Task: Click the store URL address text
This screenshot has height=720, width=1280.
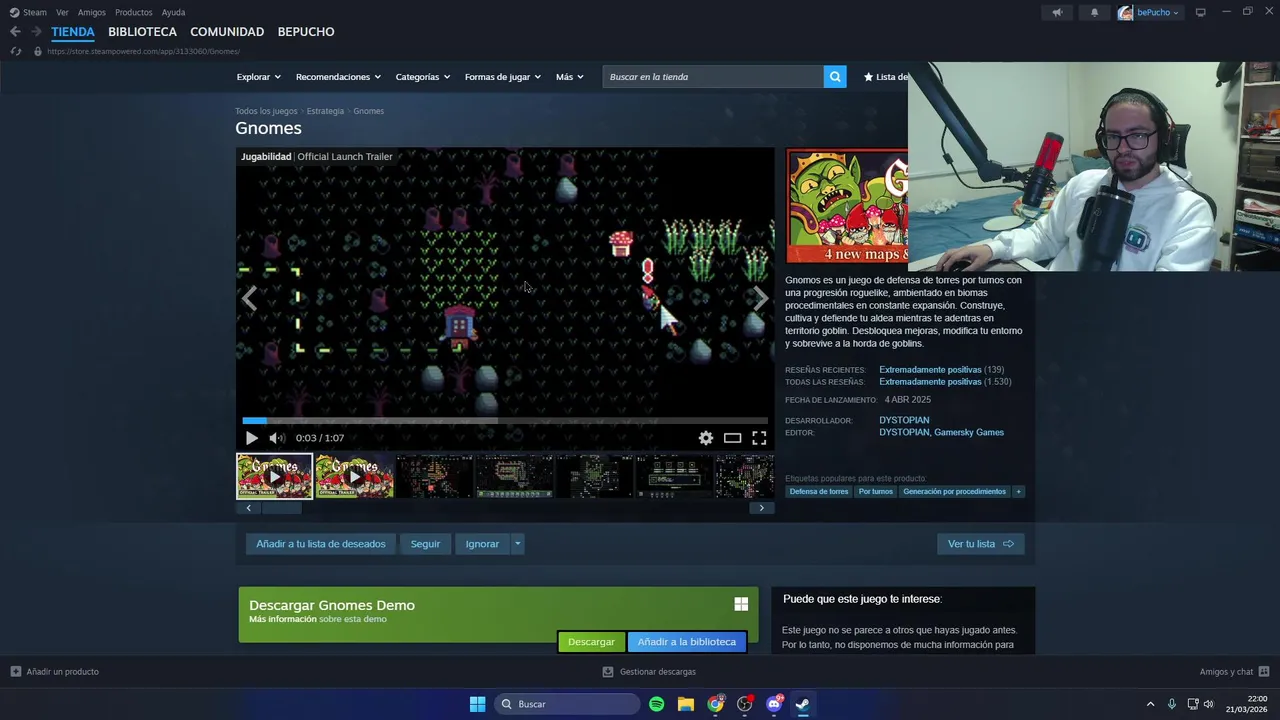Action: [143, 51]
